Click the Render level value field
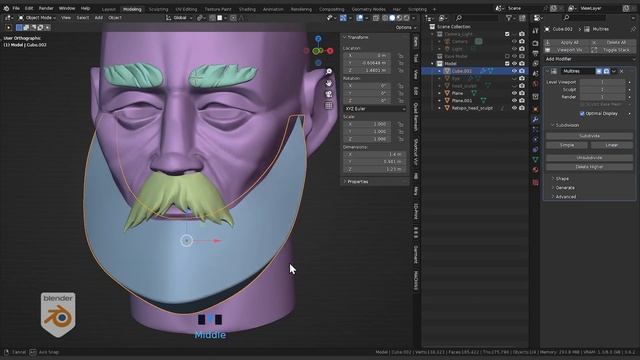 pos(602,97)
